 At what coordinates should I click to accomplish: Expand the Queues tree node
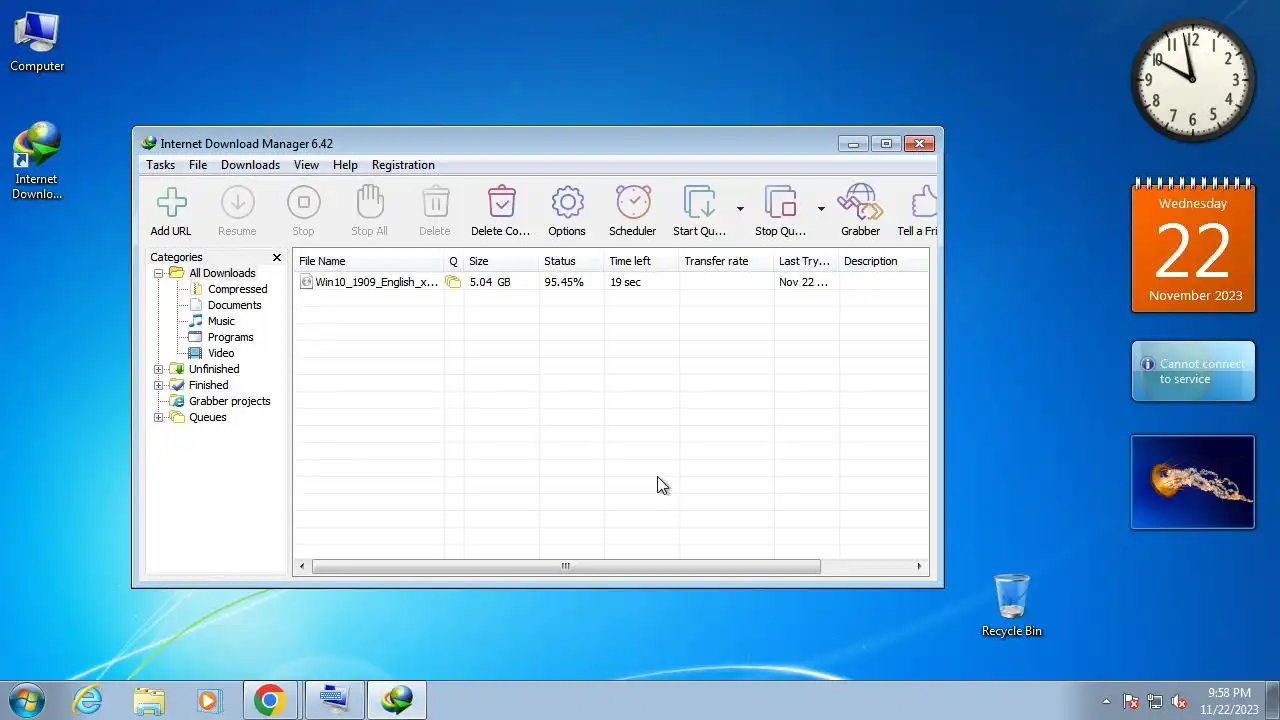pyautogui.click(x=158, y=417)
